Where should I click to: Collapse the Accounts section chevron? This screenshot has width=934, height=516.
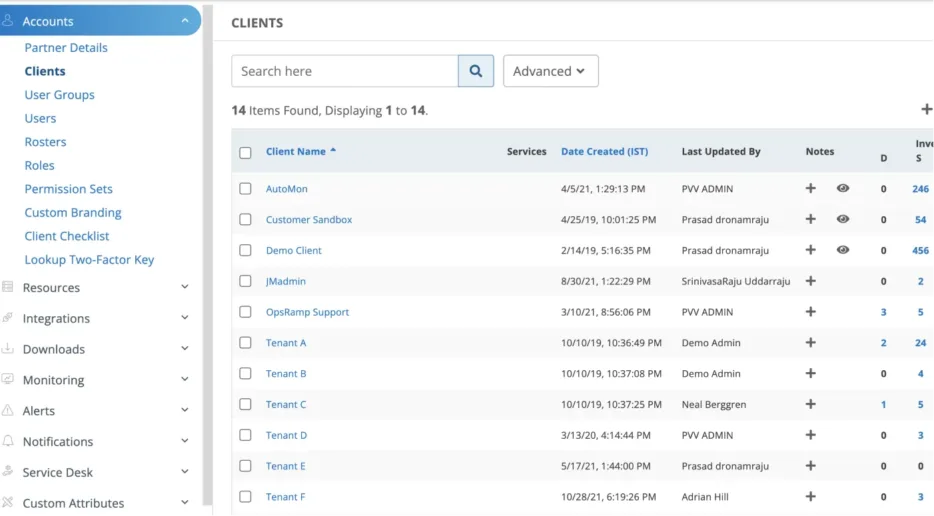point(185,20)
